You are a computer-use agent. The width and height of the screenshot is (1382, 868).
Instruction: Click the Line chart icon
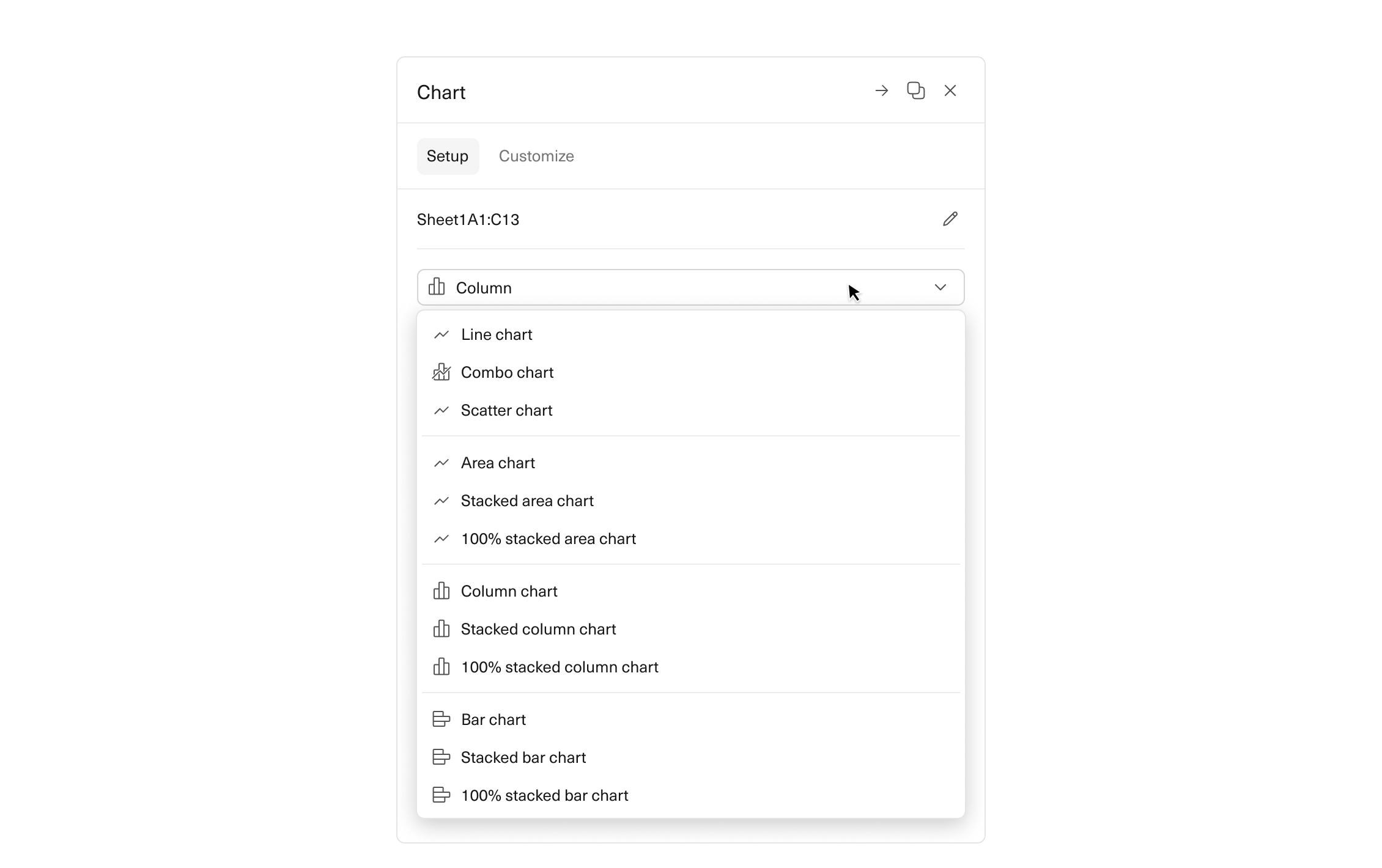[442, 334]
